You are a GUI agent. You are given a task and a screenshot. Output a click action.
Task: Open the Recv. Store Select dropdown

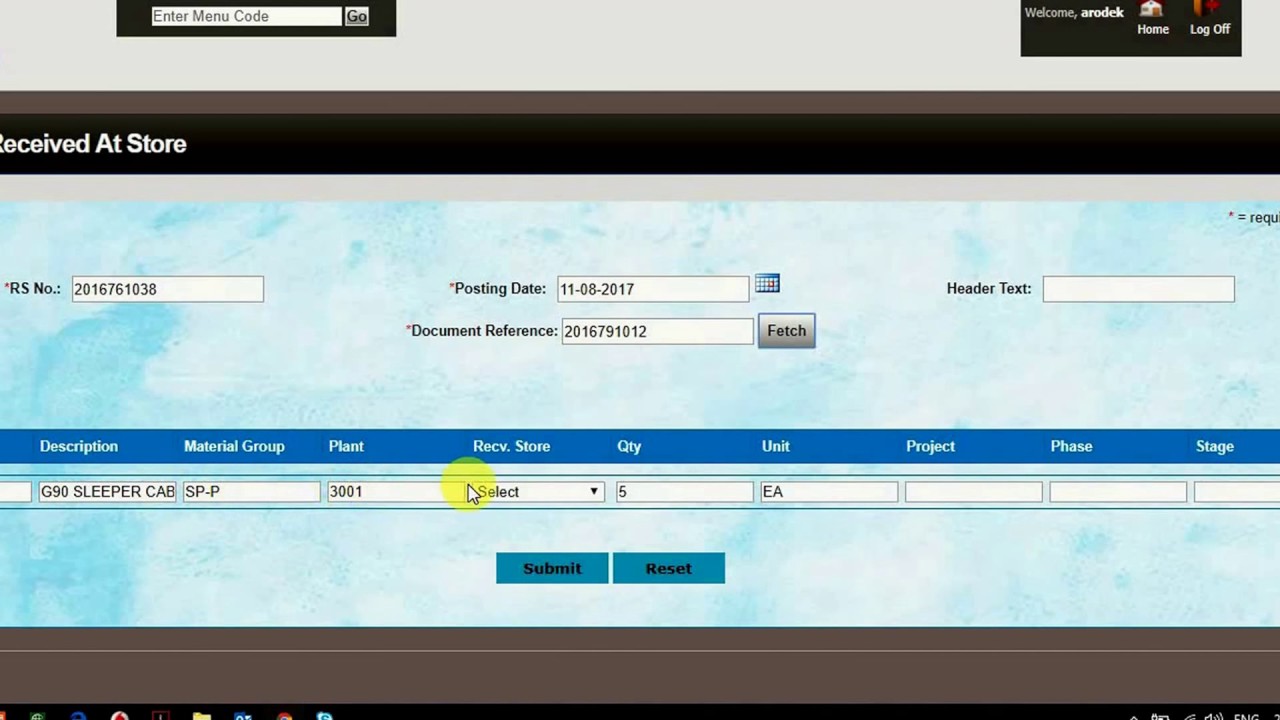point(538,492)
